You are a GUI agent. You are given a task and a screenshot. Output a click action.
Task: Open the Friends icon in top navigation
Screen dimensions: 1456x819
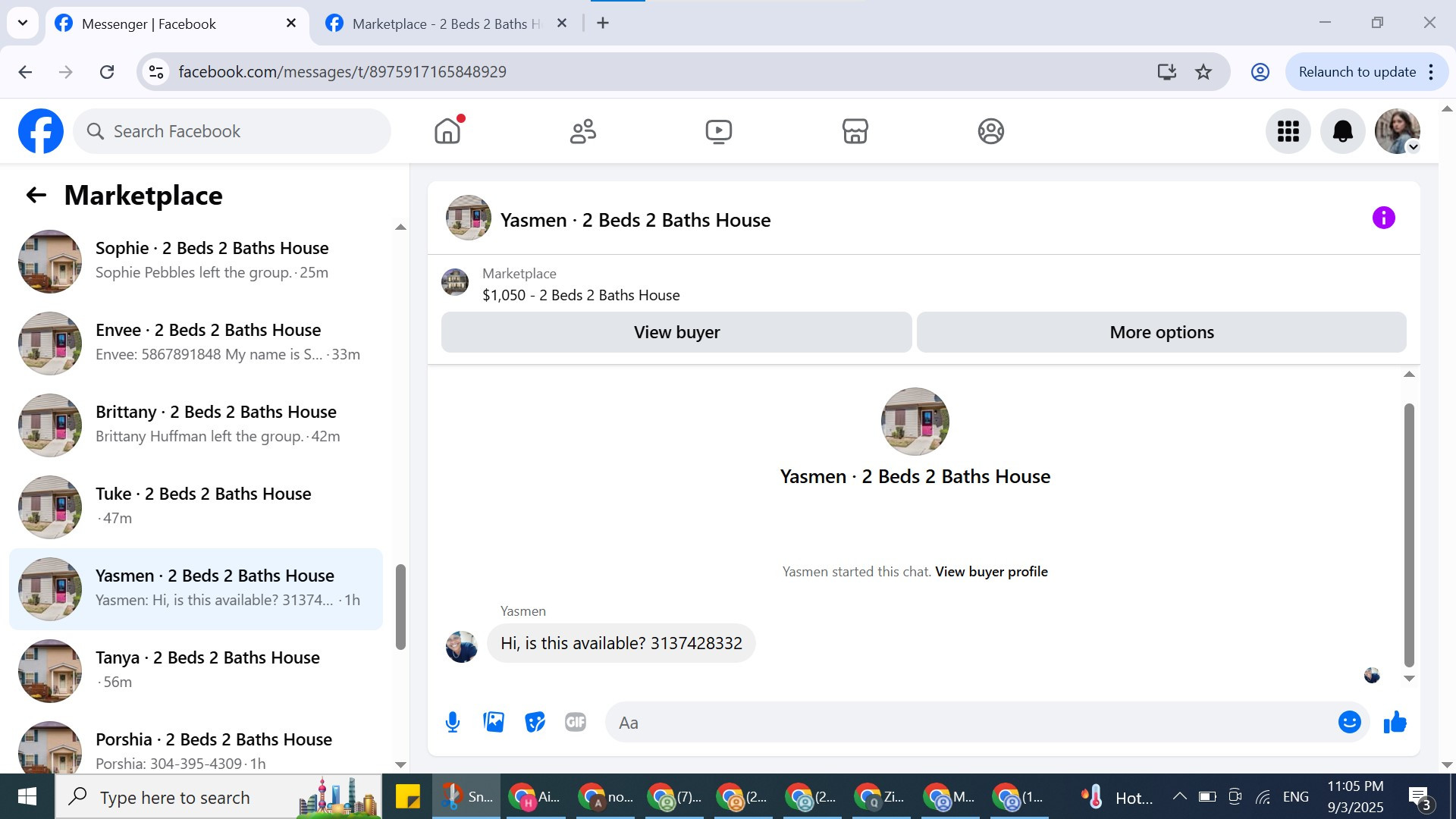click(583, 131)
